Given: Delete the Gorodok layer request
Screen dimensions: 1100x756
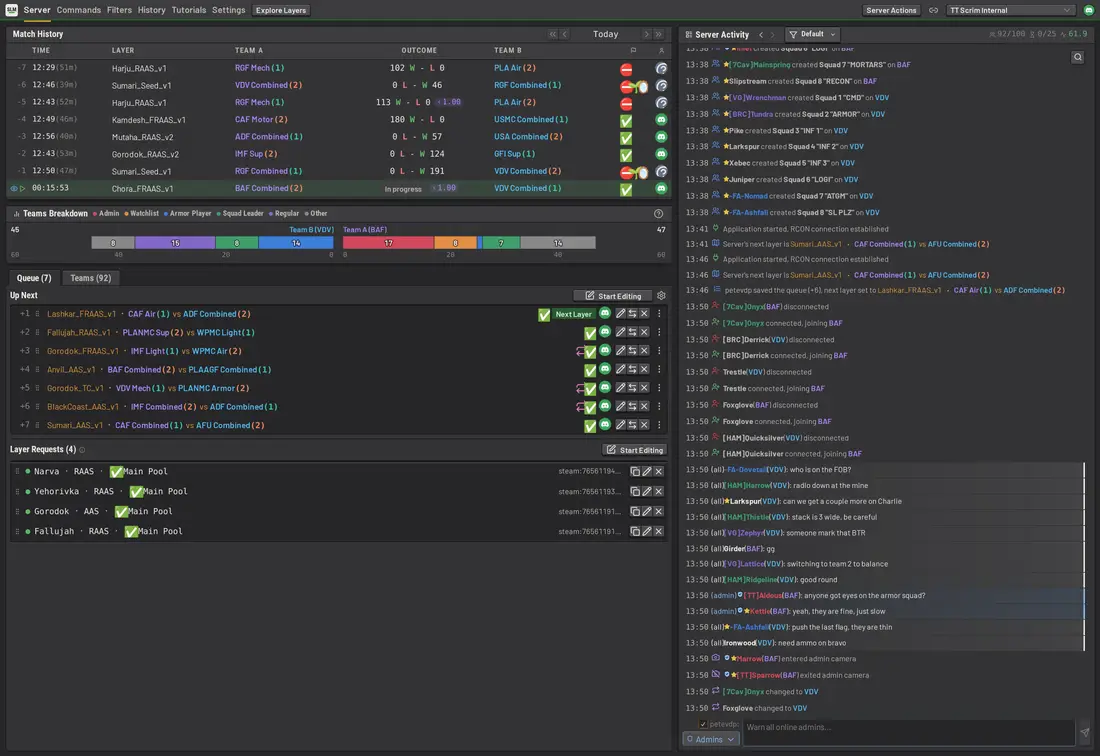Looking at the screenshot, I should click(659, 511).
